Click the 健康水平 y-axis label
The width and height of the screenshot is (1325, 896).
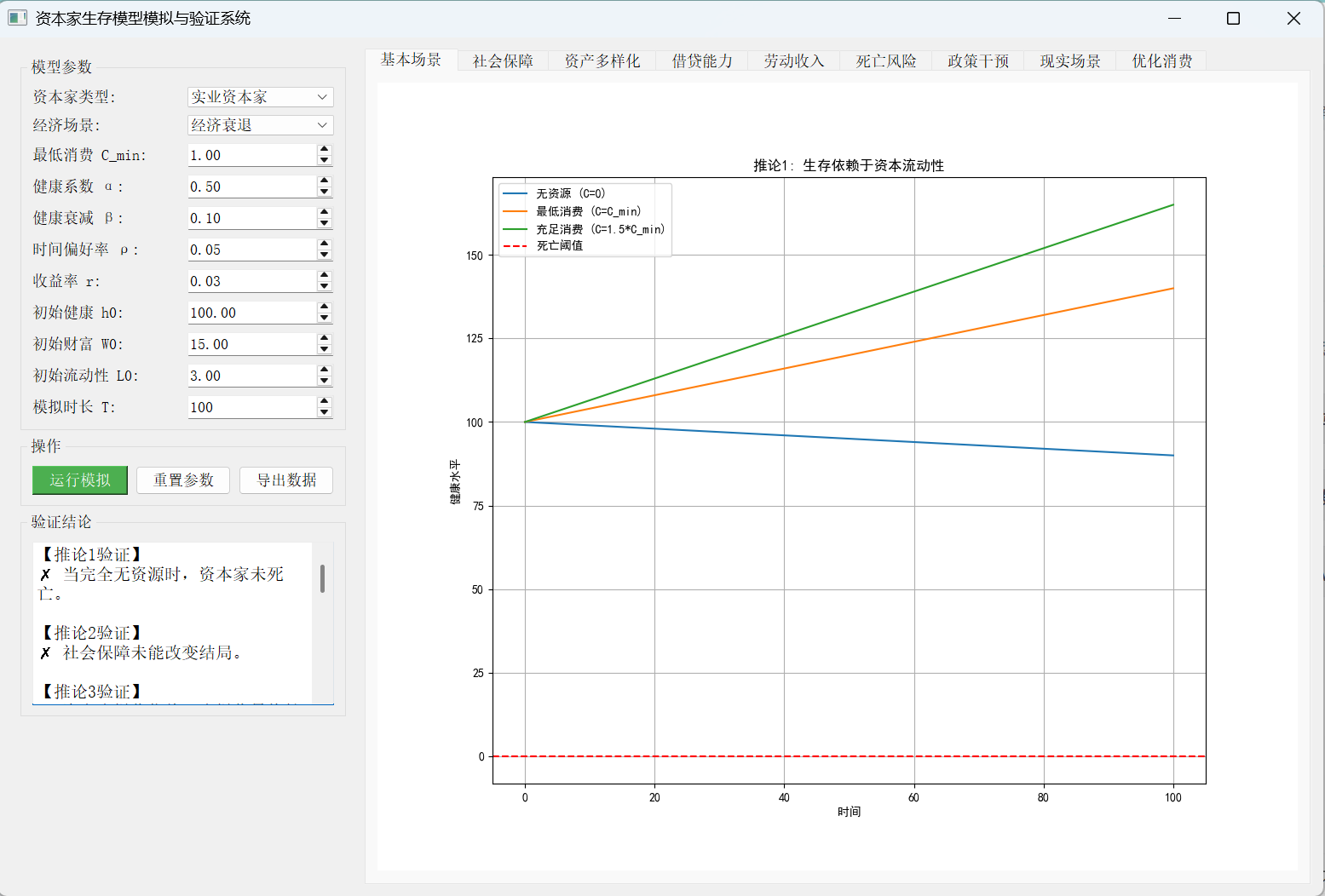point(455,481)
